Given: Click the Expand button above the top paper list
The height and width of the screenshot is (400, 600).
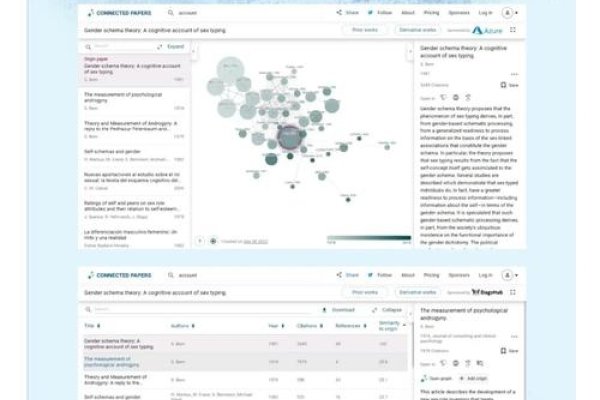Looking at the screenshot, I should pos(173,47).
